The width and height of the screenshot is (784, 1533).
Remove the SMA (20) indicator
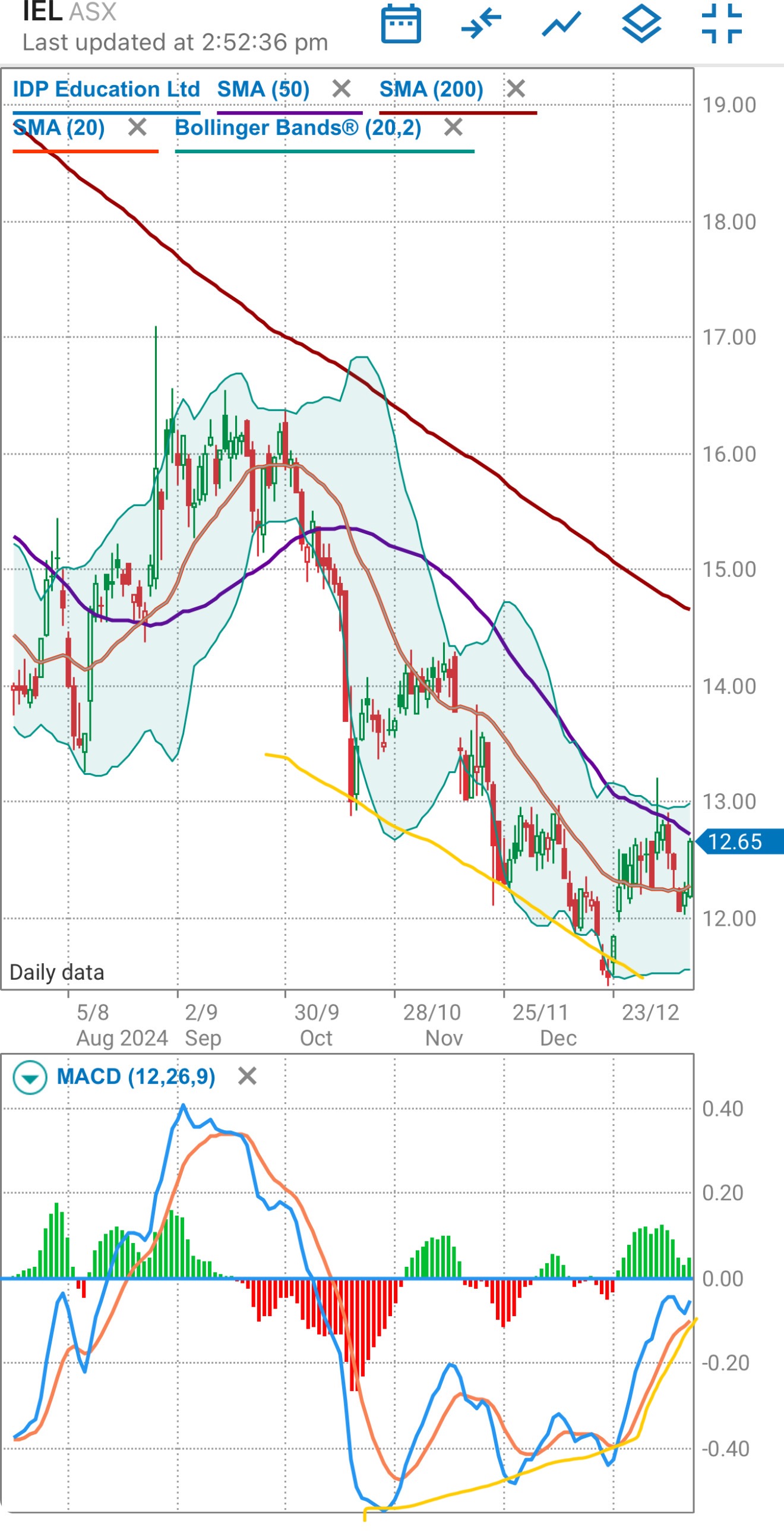click(x=137, y=127)
